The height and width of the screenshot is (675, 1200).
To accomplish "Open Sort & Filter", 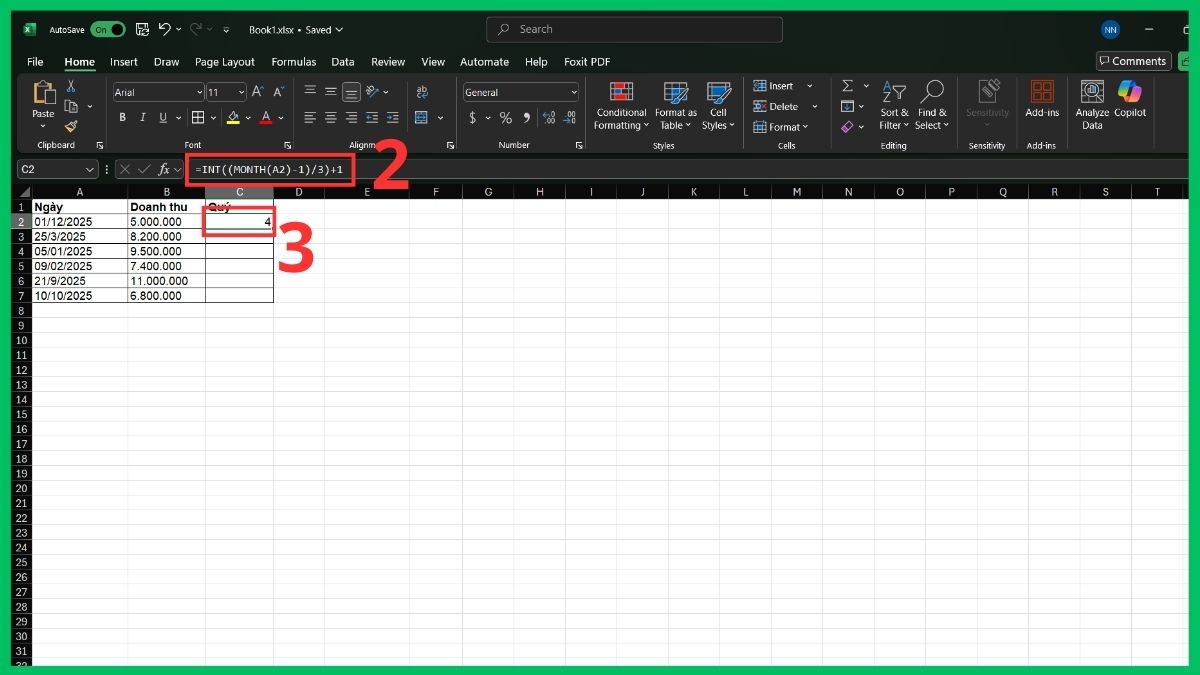I will [x=893, y=107].
